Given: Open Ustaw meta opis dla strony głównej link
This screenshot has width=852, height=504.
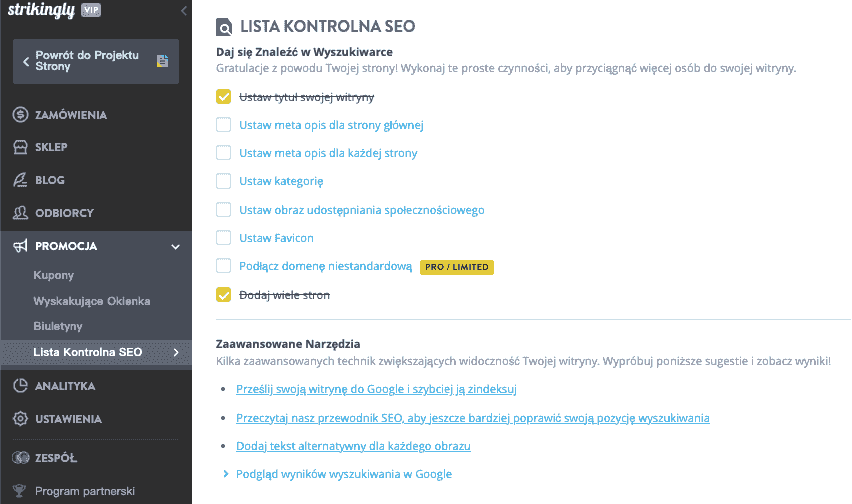Looking at the screenshot, I should (x=331, y=125).
